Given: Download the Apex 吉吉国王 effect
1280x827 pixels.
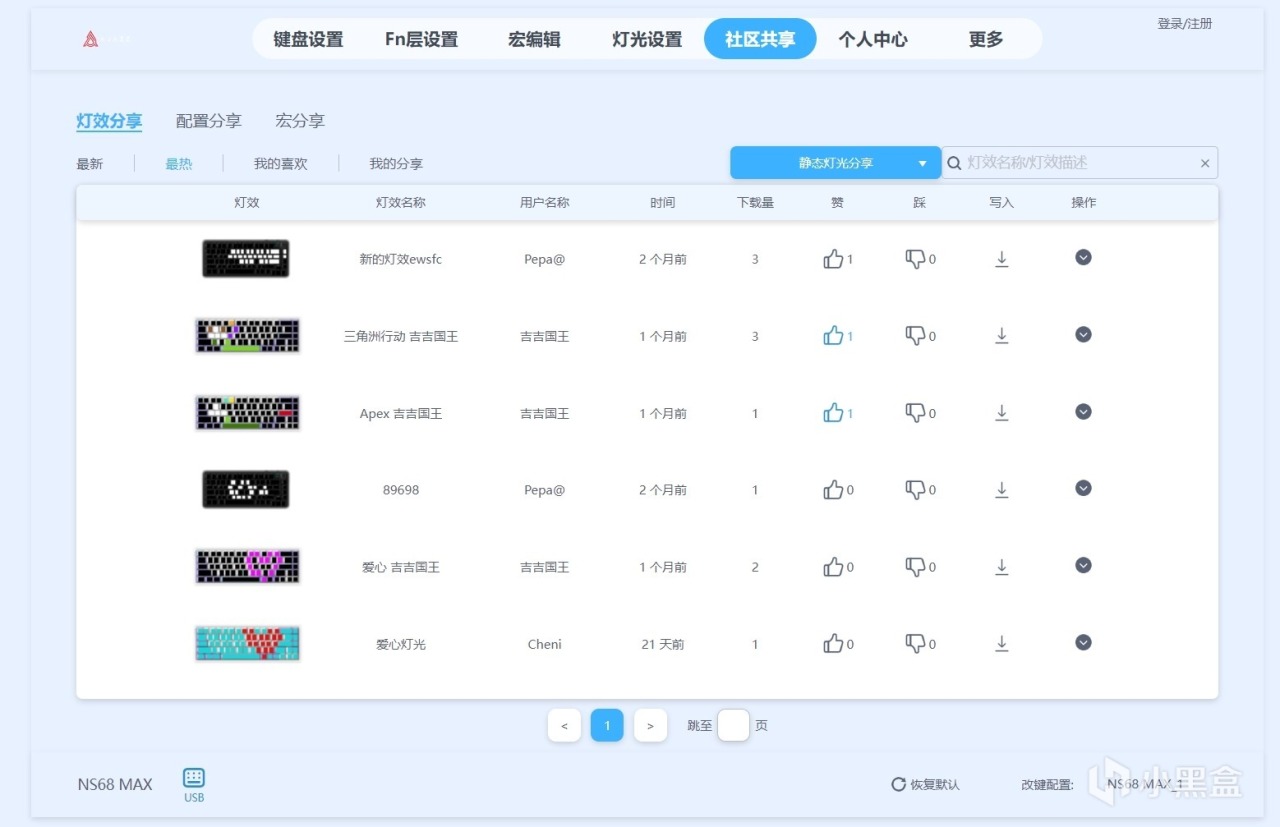Looking at the screenshot, I should tap(1001, 413).
